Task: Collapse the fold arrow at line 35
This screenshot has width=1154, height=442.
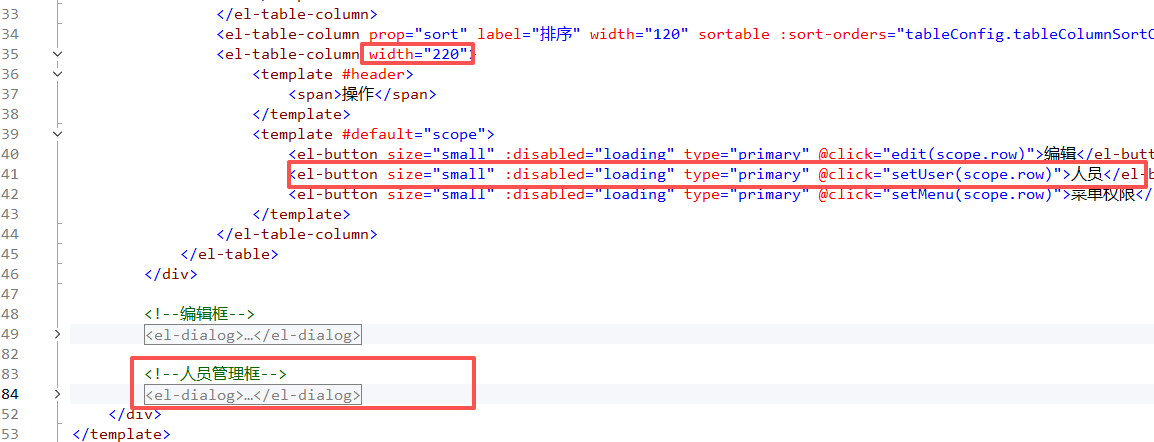Action: [x=57, y=54]
